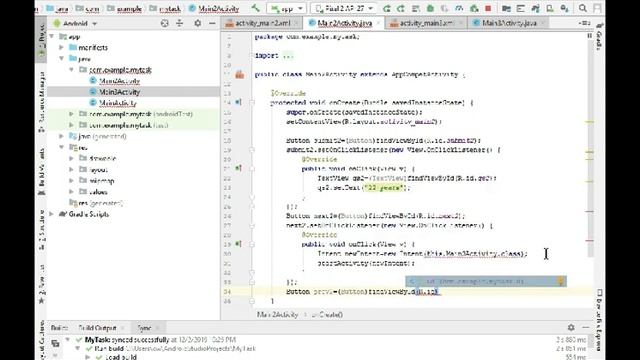The height and width of the screenshot is (360, 640).
Task: Click the Make Project hammer icon
Action: click(256, 8)
